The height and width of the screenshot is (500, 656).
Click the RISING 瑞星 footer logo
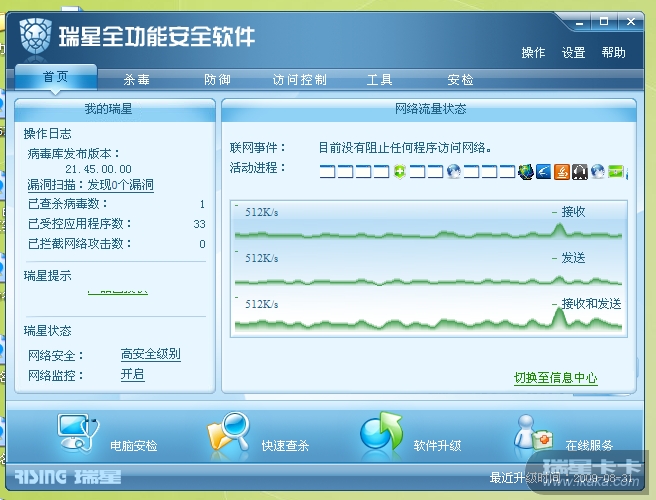(x=68, y=477)
